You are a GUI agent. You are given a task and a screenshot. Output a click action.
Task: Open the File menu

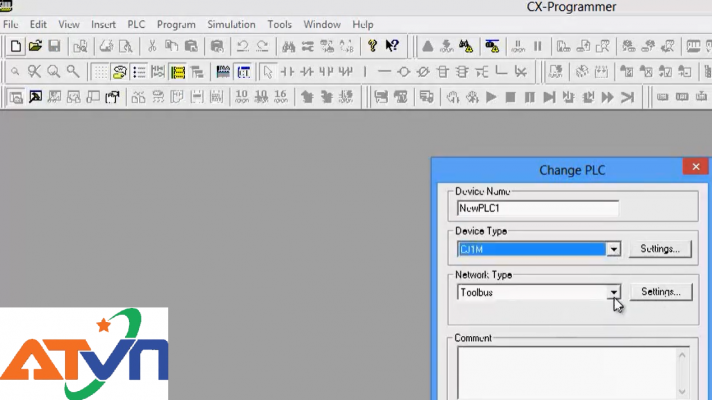(x=10, y=25)
